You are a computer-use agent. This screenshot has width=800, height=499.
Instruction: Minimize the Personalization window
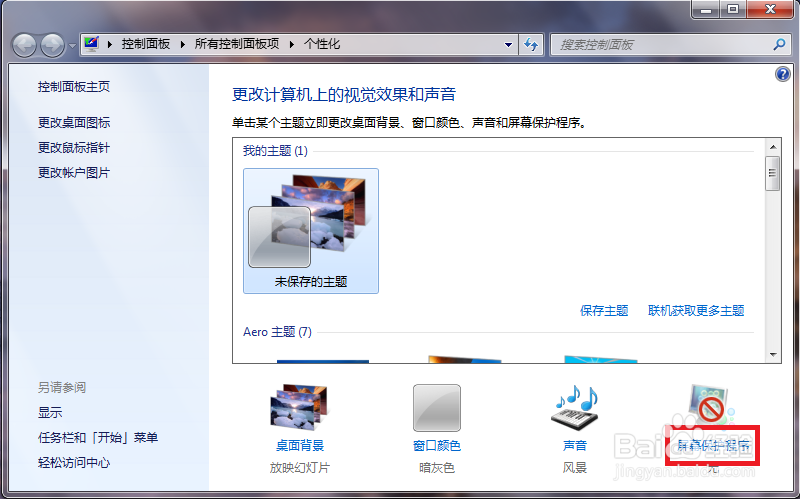706,9
